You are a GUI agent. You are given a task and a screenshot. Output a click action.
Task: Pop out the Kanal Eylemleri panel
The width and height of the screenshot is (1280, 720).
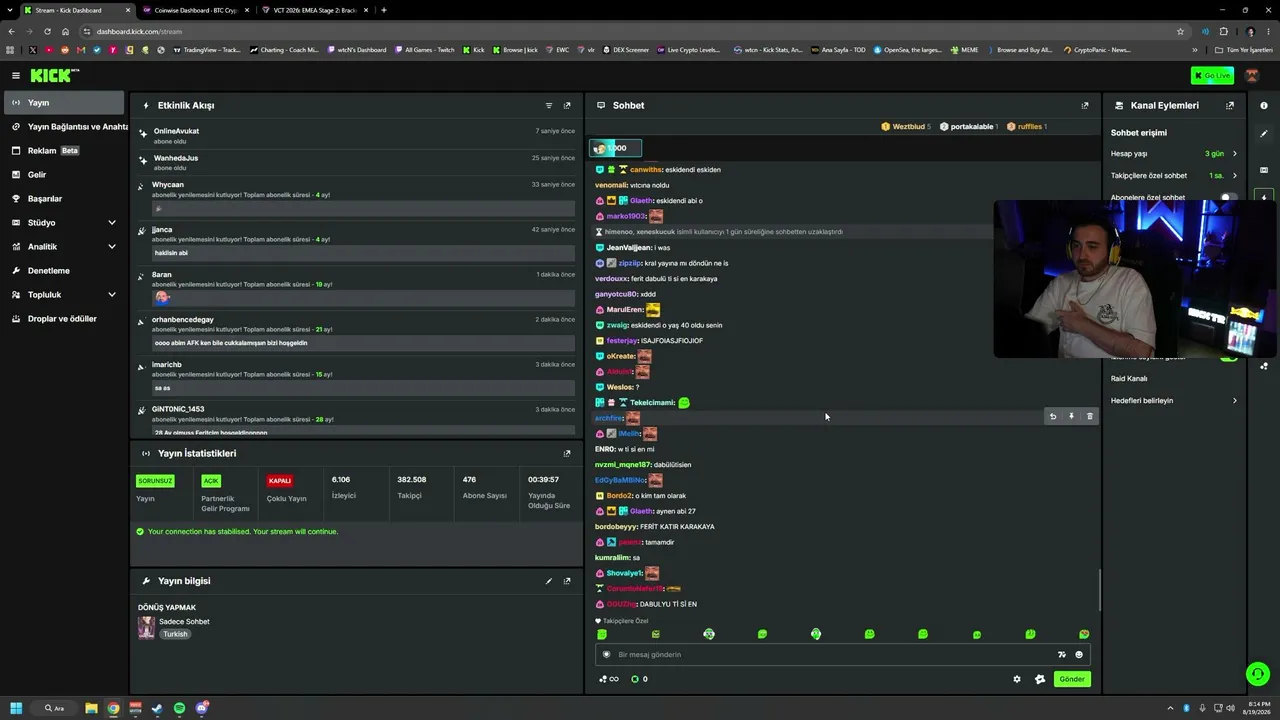[1230, 105]
